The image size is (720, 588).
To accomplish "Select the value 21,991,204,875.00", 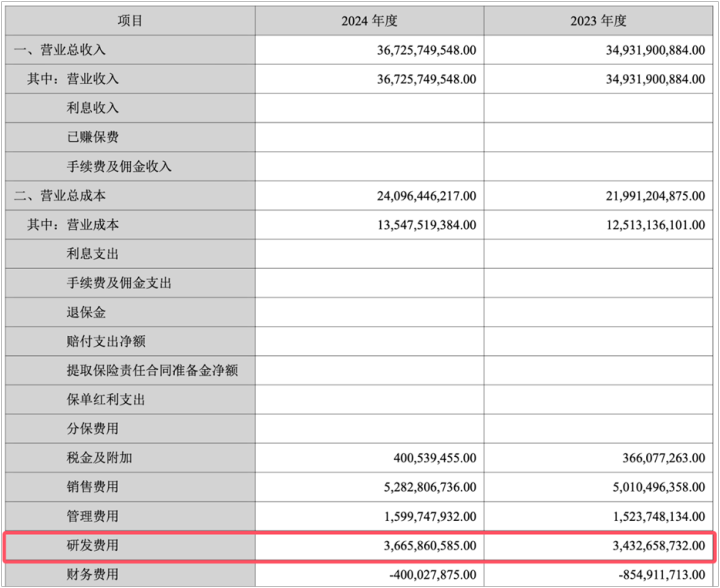I will coord(655,196).
